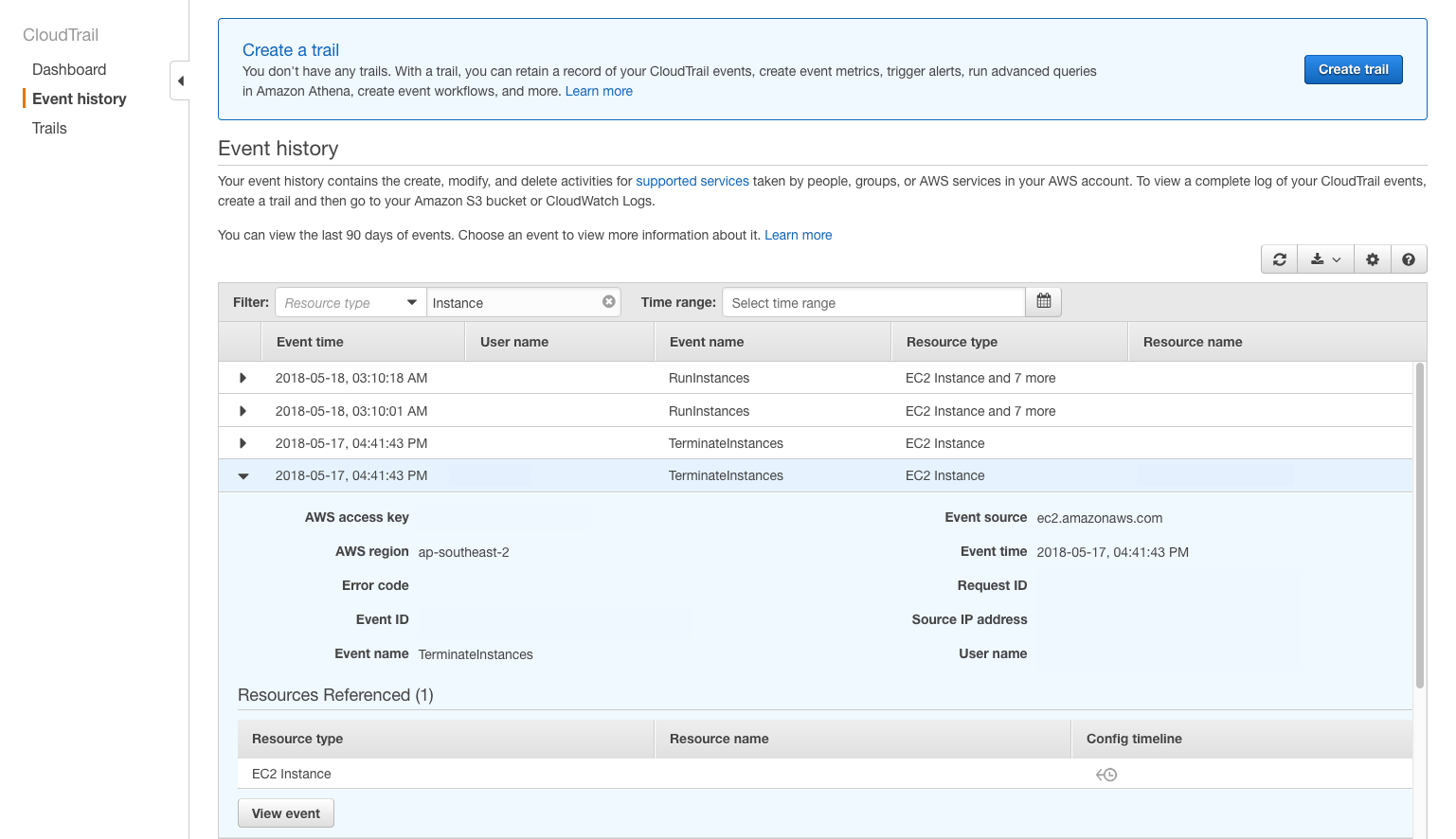Open the Trails page
The height and width of the screenshot is (839, 1456).
[x=49, y=128]
